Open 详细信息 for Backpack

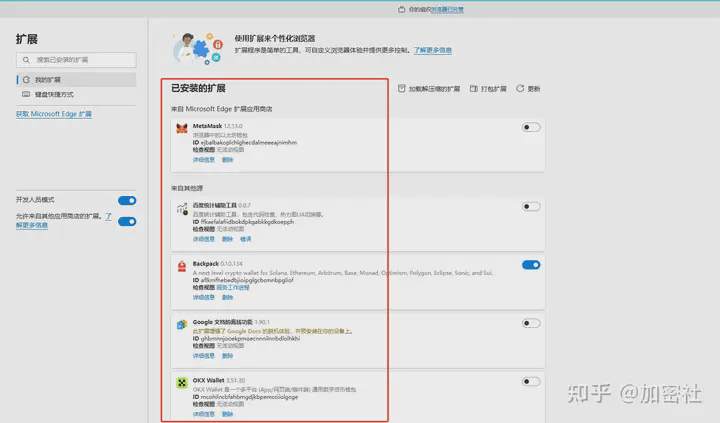pyautogui.click(x=203, y=298)
